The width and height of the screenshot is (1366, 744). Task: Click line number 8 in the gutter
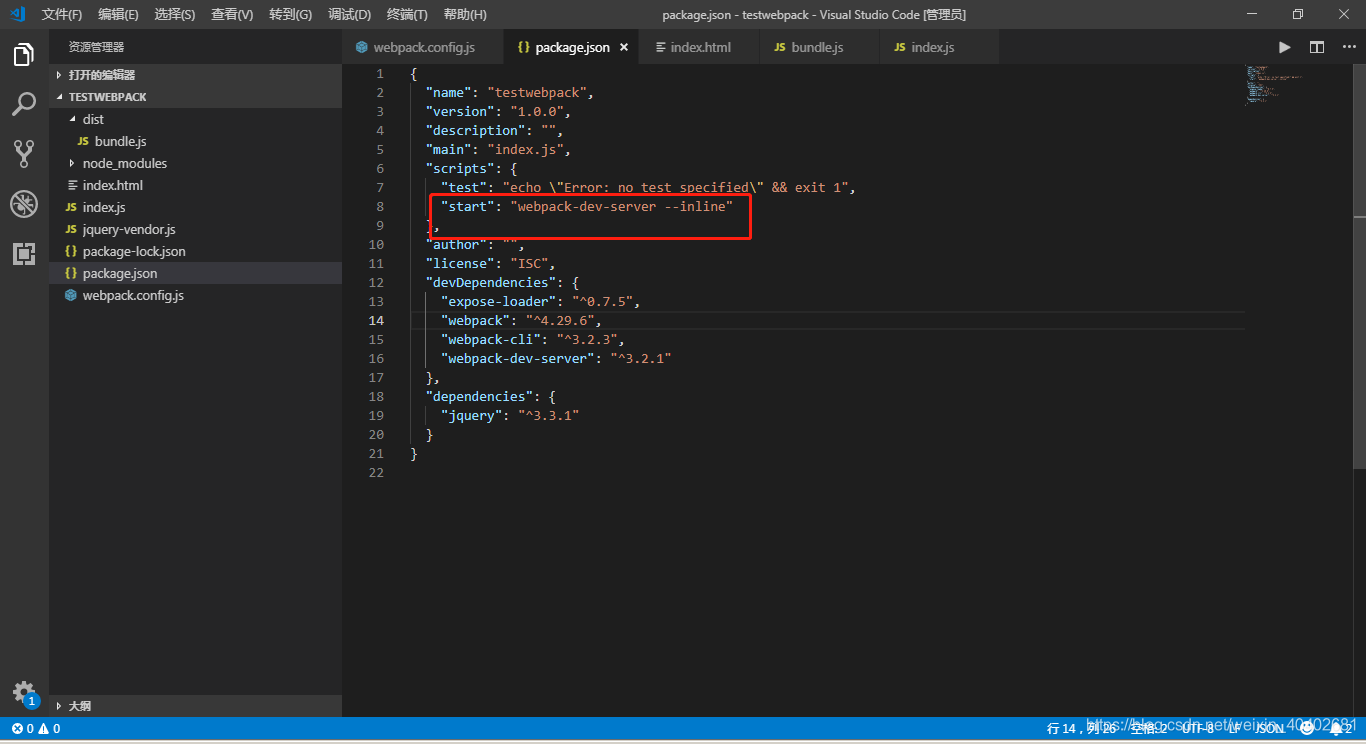(x=379, y=206)
